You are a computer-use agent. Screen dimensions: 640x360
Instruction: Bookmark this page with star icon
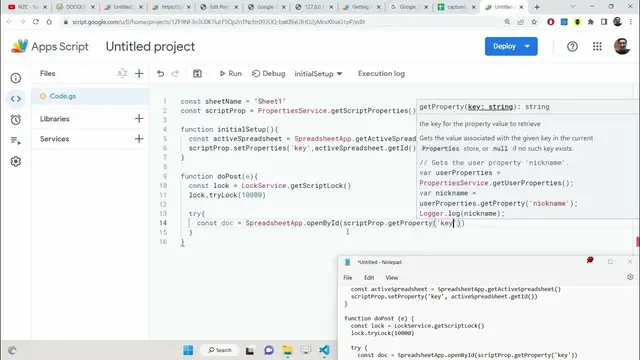point(534,22)
